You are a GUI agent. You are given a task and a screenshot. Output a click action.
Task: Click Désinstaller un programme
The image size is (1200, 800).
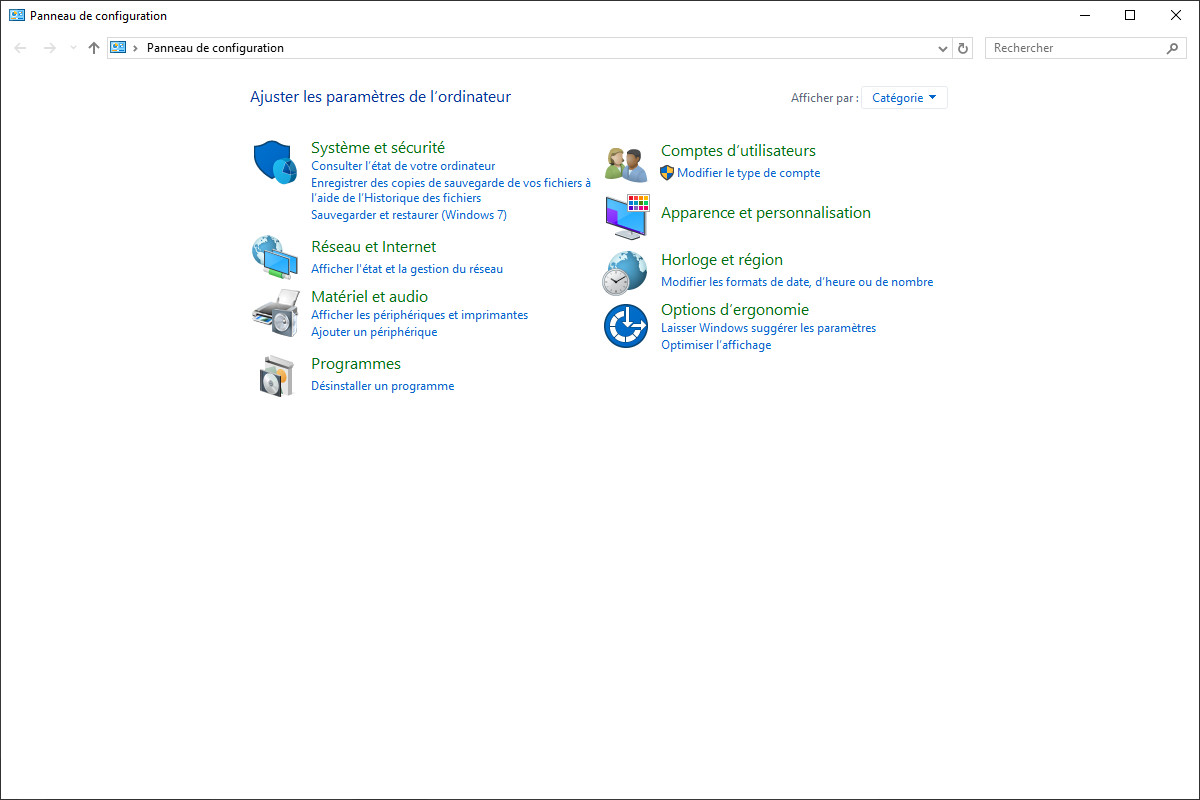pyautogui.click(x=383, y=386)
